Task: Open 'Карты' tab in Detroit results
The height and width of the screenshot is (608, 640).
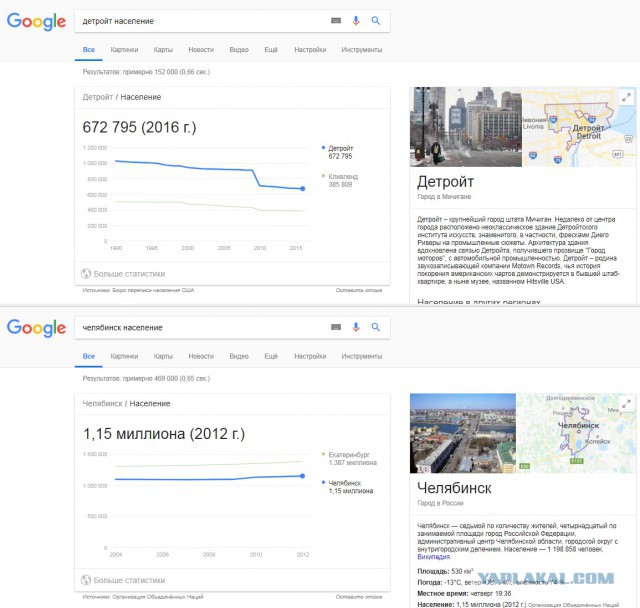Action: click(x=163, y=50)
